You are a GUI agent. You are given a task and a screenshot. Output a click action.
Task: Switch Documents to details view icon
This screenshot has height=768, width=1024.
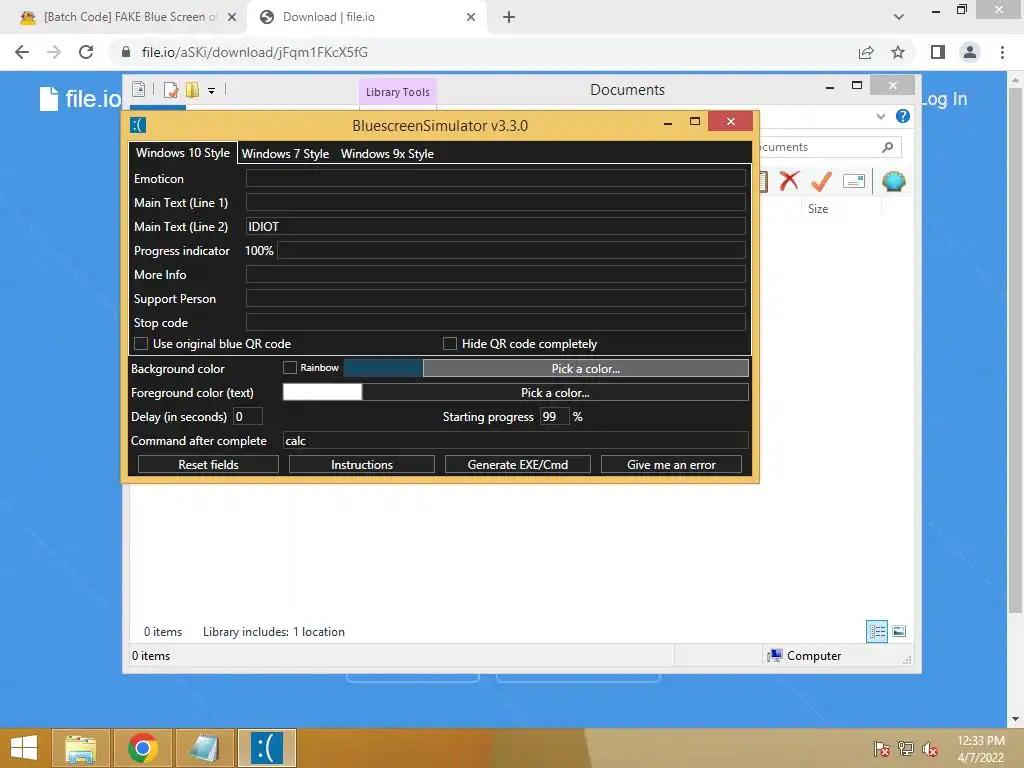click(x=877, y=631)
